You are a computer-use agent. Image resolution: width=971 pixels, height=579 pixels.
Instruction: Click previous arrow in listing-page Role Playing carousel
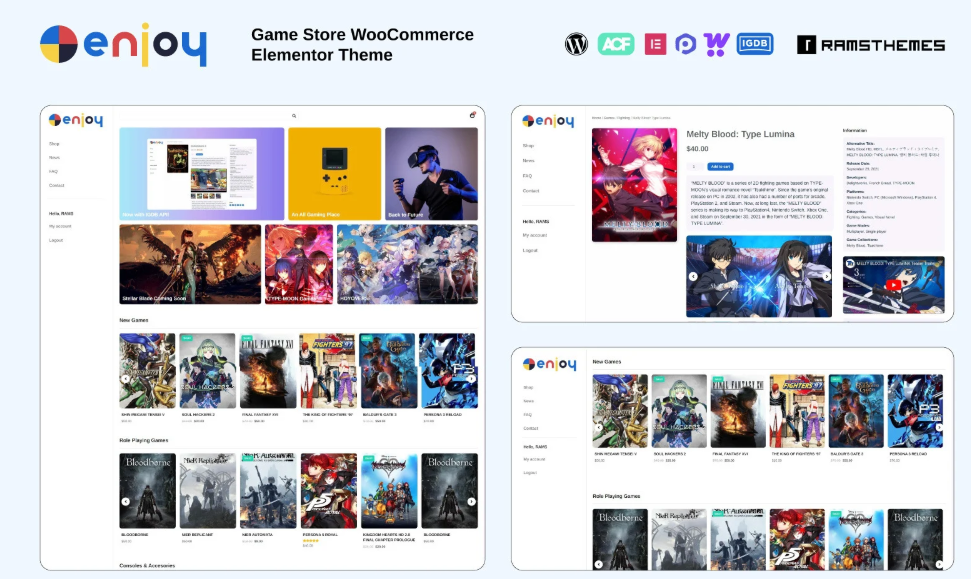[598, 564]
